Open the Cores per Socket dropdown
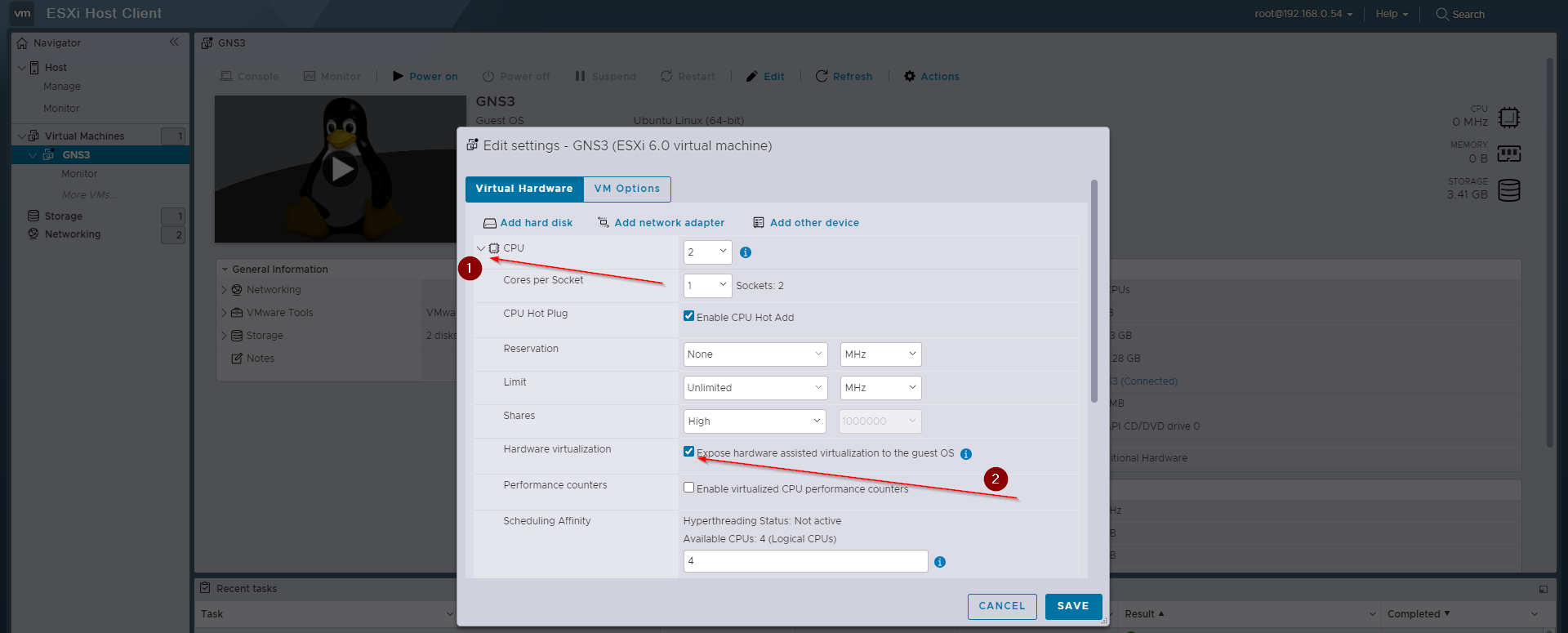 click(x=707, y=285)
